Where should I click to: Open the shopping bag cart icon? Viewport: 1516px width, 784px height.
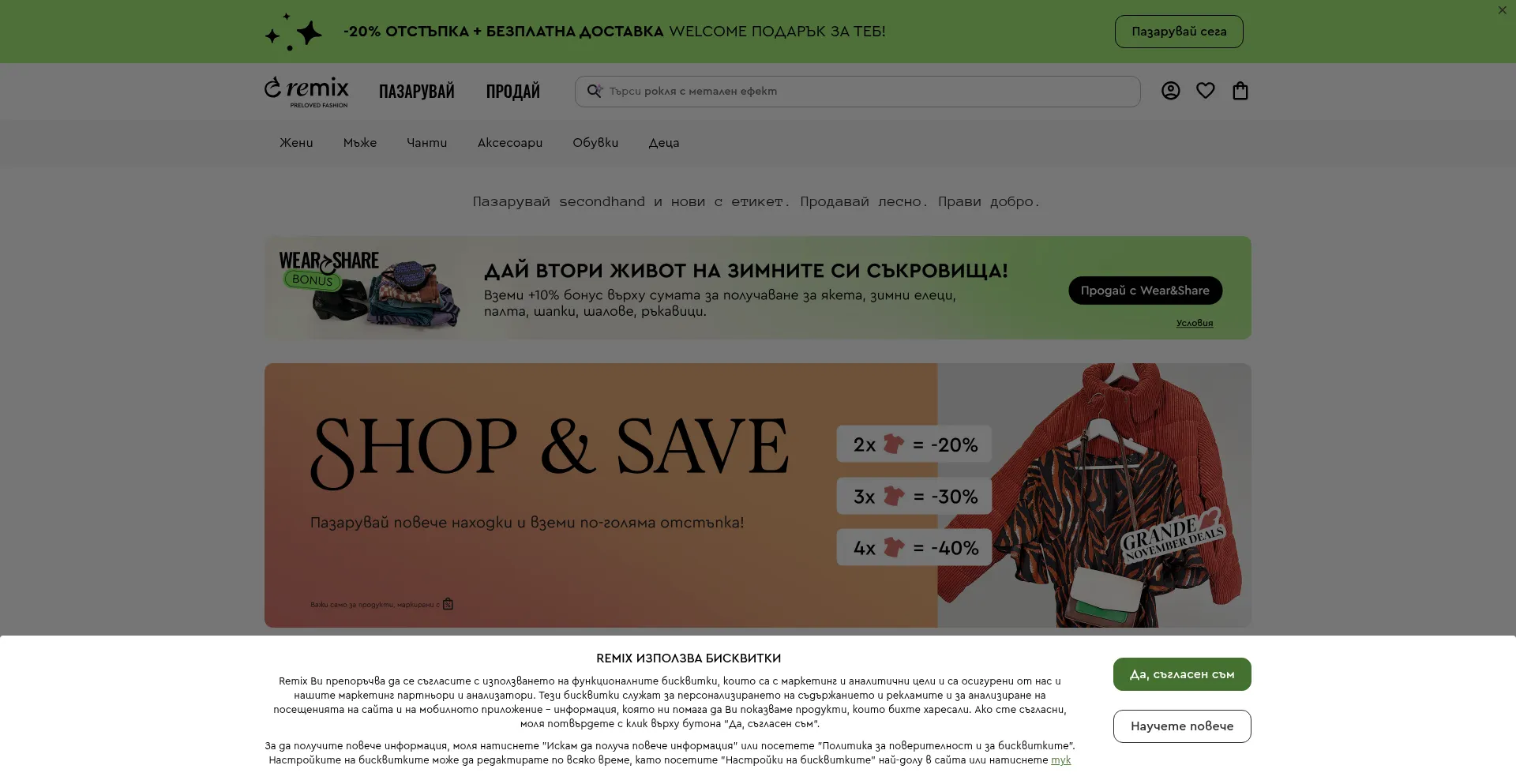click(x=1240, y=91)
